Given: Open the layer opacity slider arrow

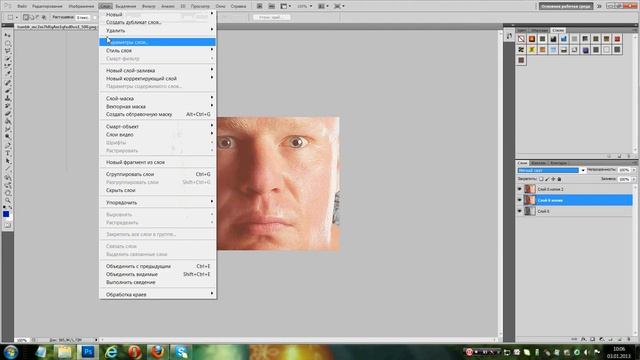Looking at the screenshot, I should [634, 170].
